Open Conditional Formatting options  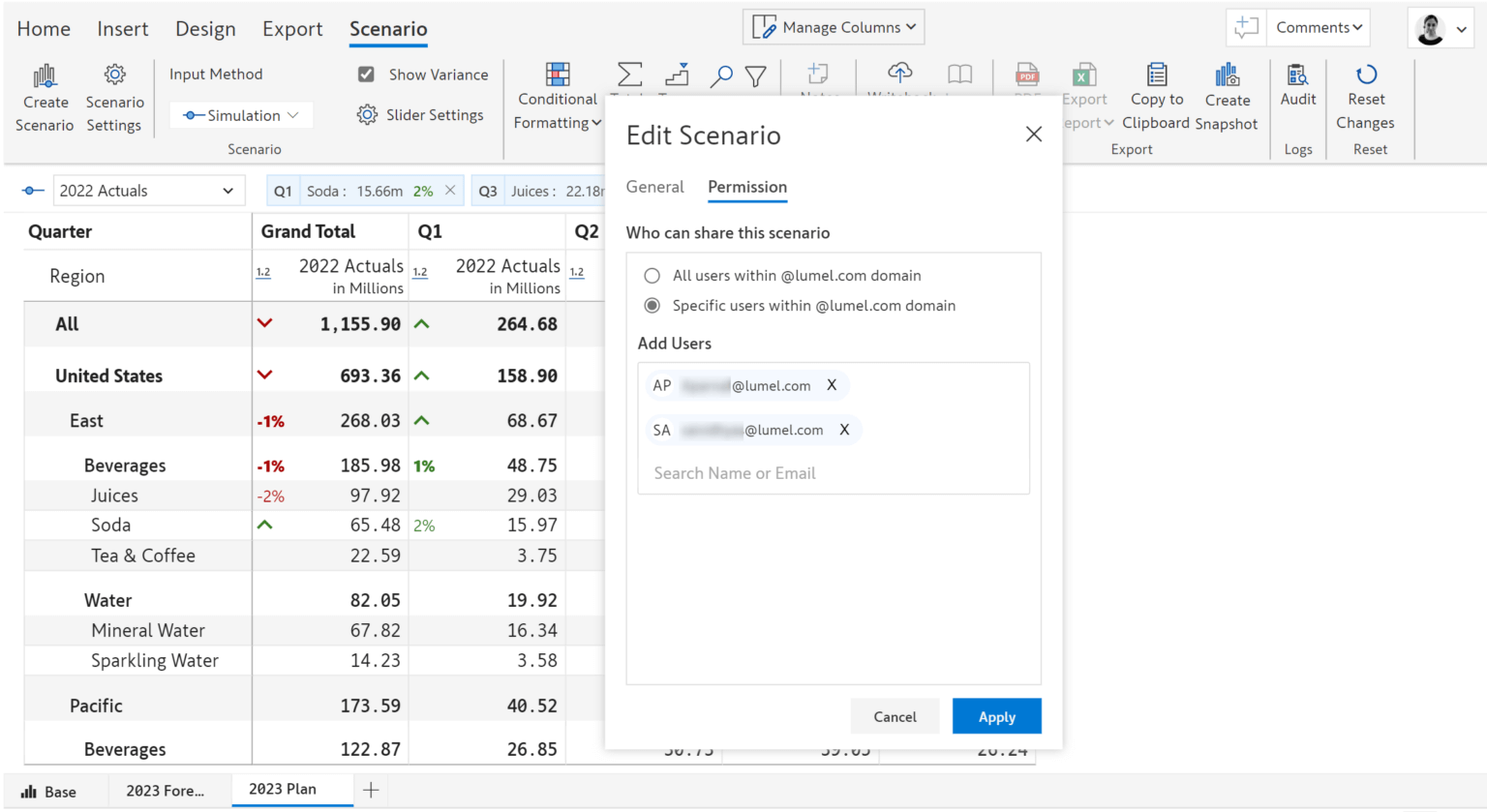(x=557, y=97)
